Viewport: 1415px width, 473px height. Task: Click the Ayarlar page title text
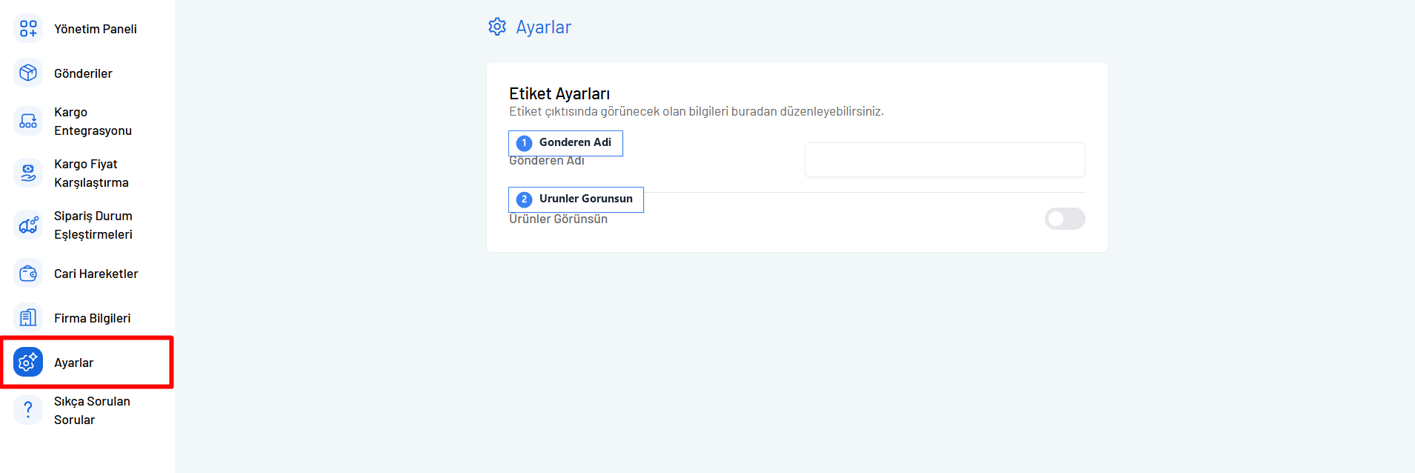543,27
